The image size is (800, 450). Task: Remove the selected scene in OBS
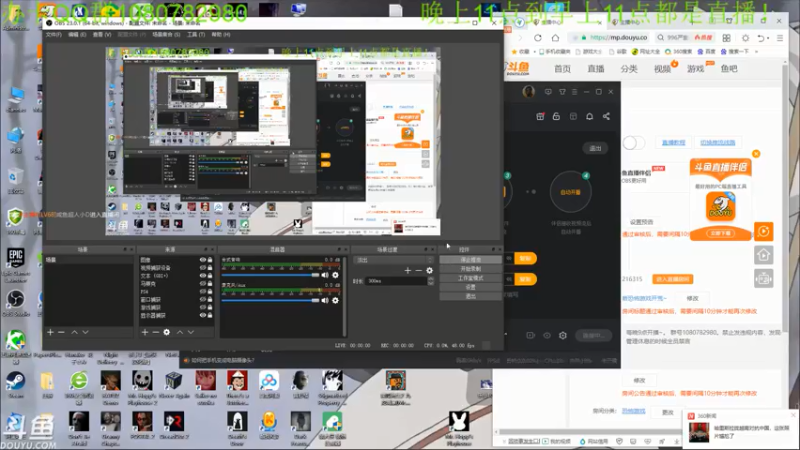[x=61, y=332]
